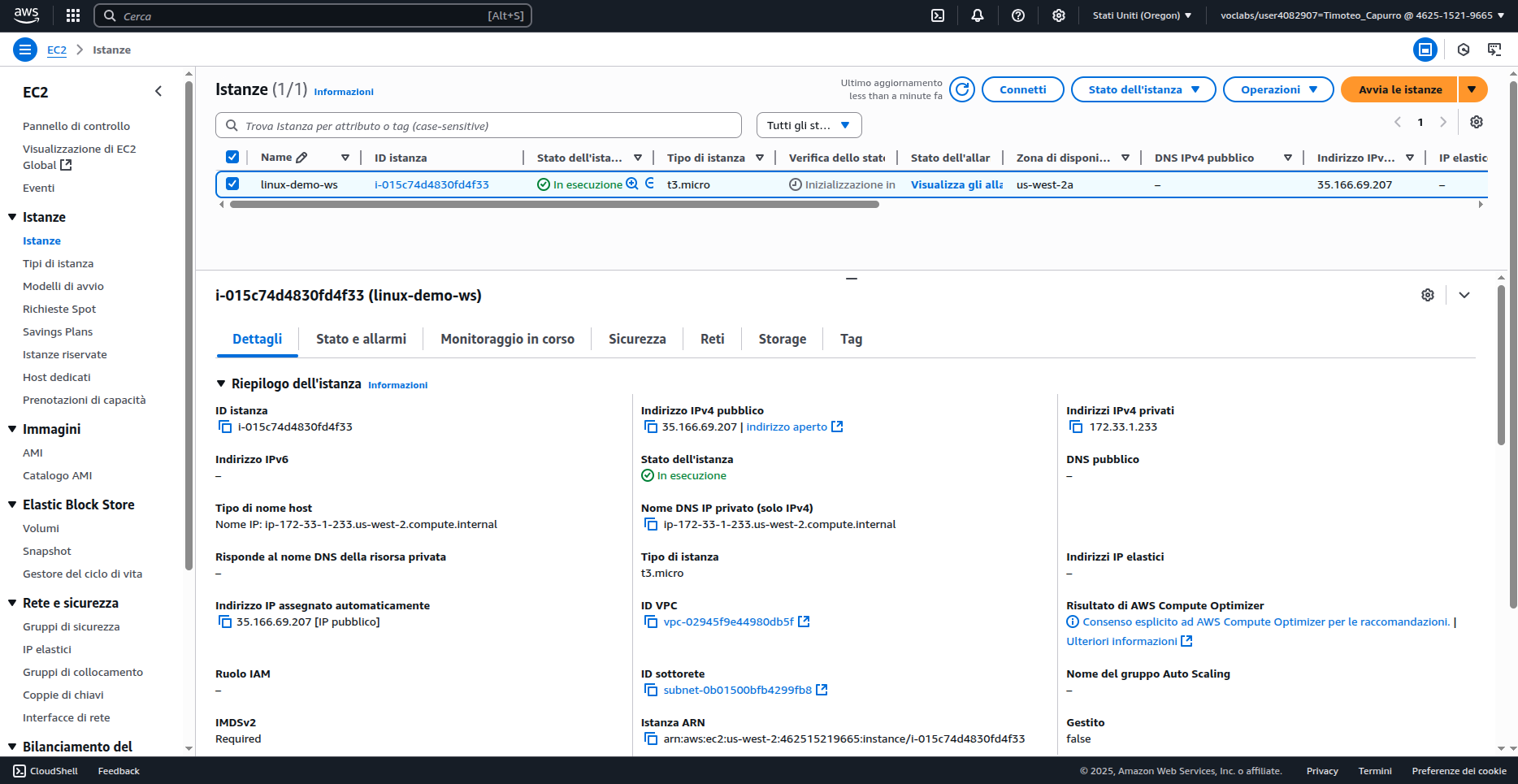Collapse the Elastic Block Store section
Screen dimensions: 1518x784
click(12, 505)
